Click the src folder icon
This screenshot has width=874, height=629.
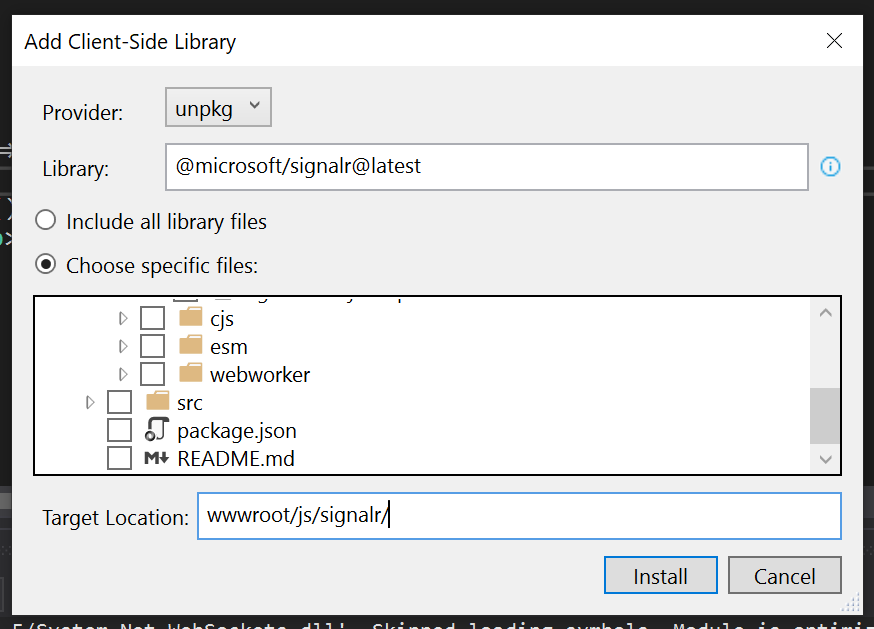point(158,403)
